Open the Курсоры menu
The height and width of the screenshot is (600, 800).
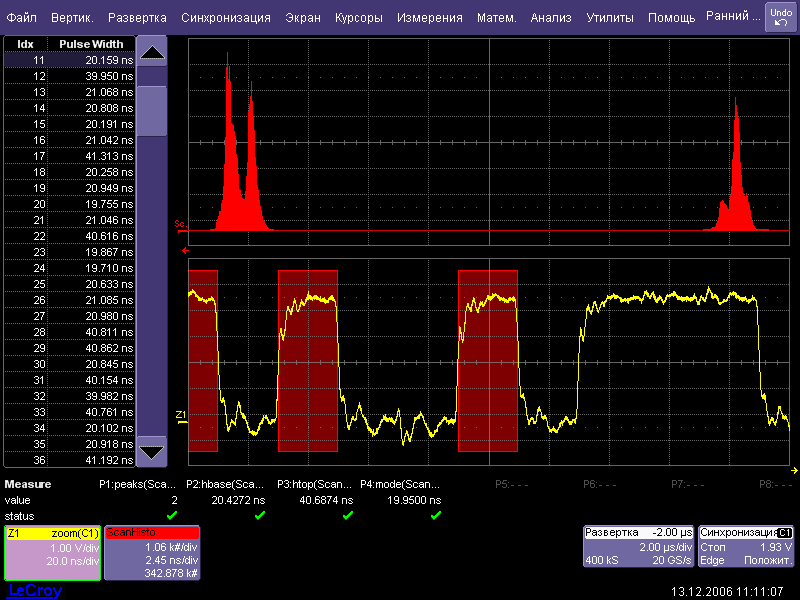click(x=359, y=18)
